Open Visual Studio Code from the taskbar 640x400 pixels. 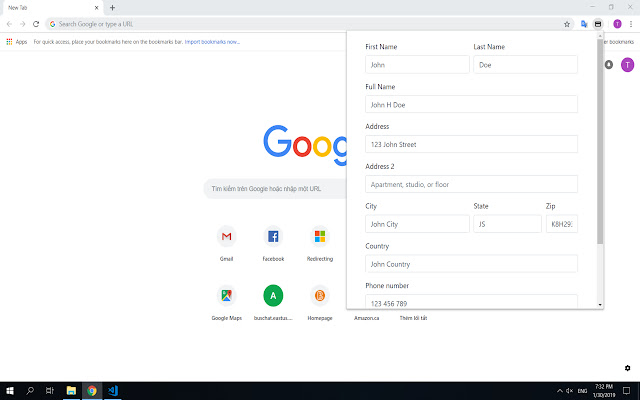click(113, 391)
